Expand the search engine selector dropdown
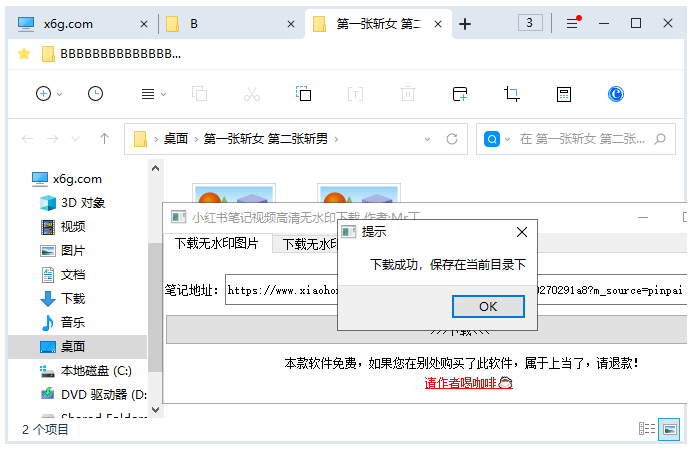 coord(508,139)
